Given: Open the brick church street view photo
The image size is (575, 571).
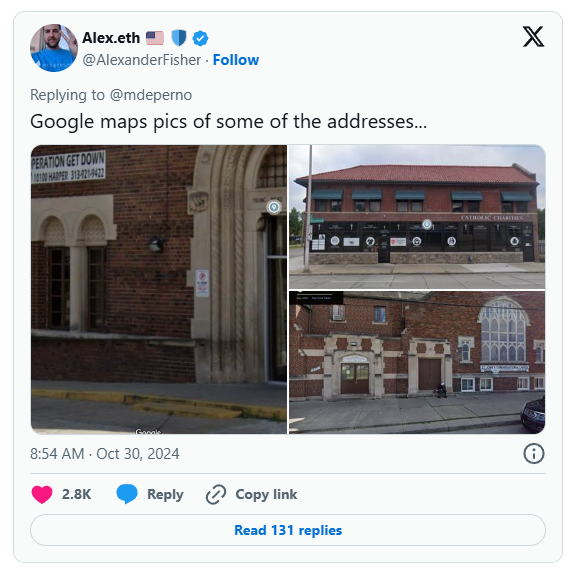Looking at the screenshot, I should tap(417, 362).
